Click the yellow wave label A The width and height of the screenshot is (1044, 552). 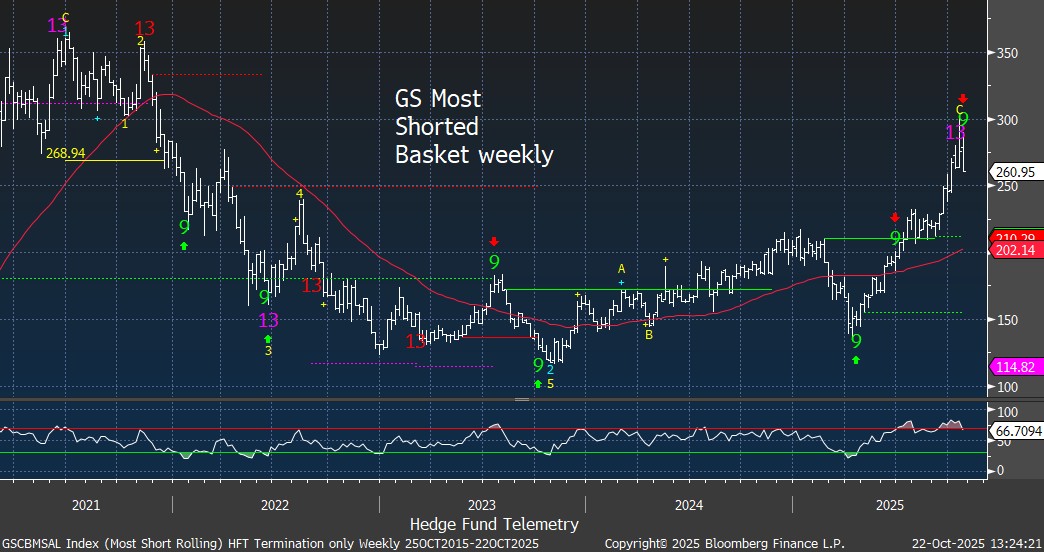[x=621, y=268]
